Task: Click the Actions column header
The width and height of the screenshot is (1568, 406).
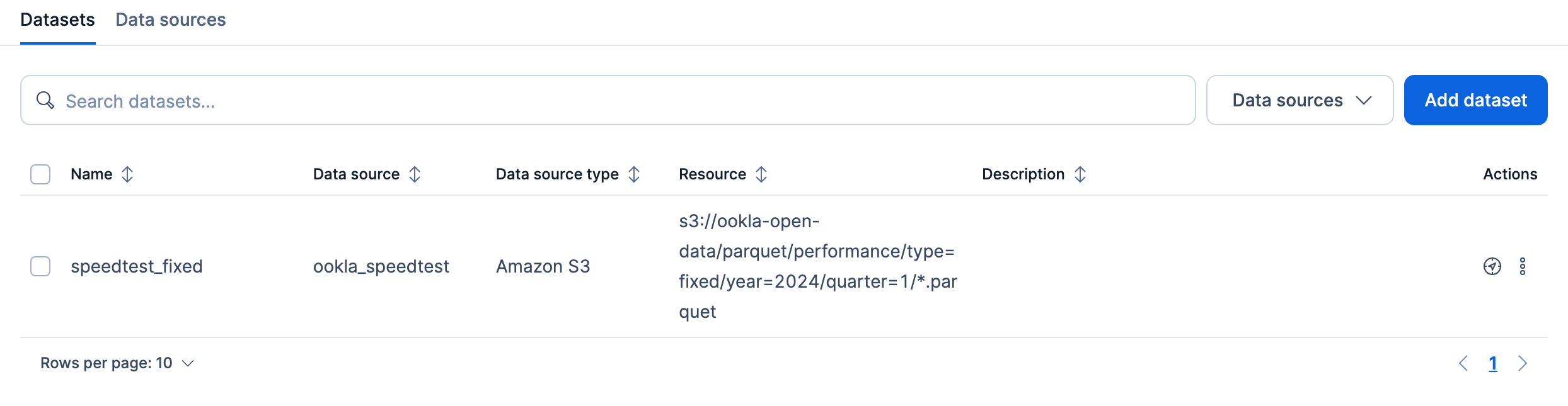Action: pos(1510,174)
